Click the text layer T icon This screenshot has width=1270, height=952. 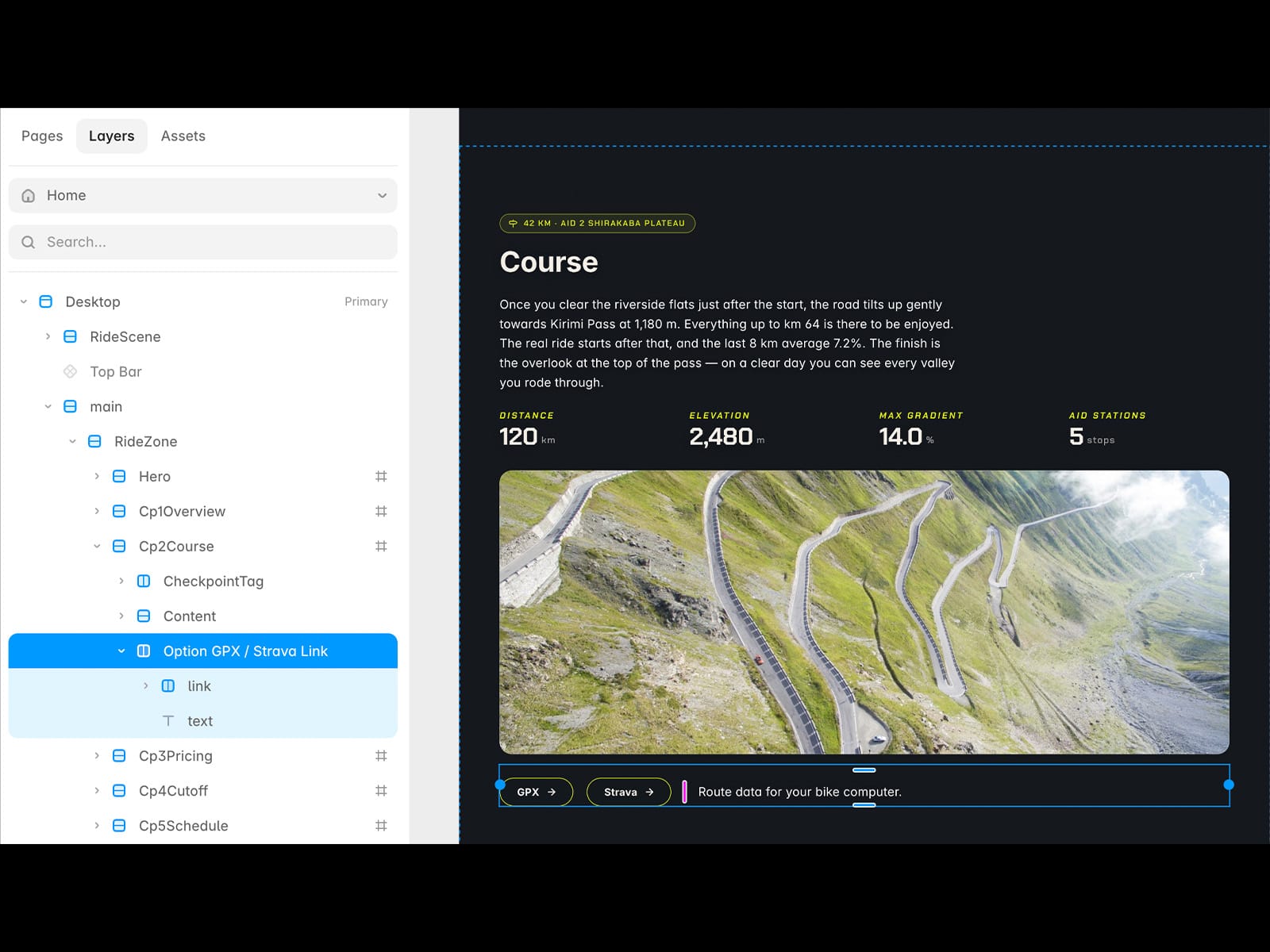pos(168,720)
